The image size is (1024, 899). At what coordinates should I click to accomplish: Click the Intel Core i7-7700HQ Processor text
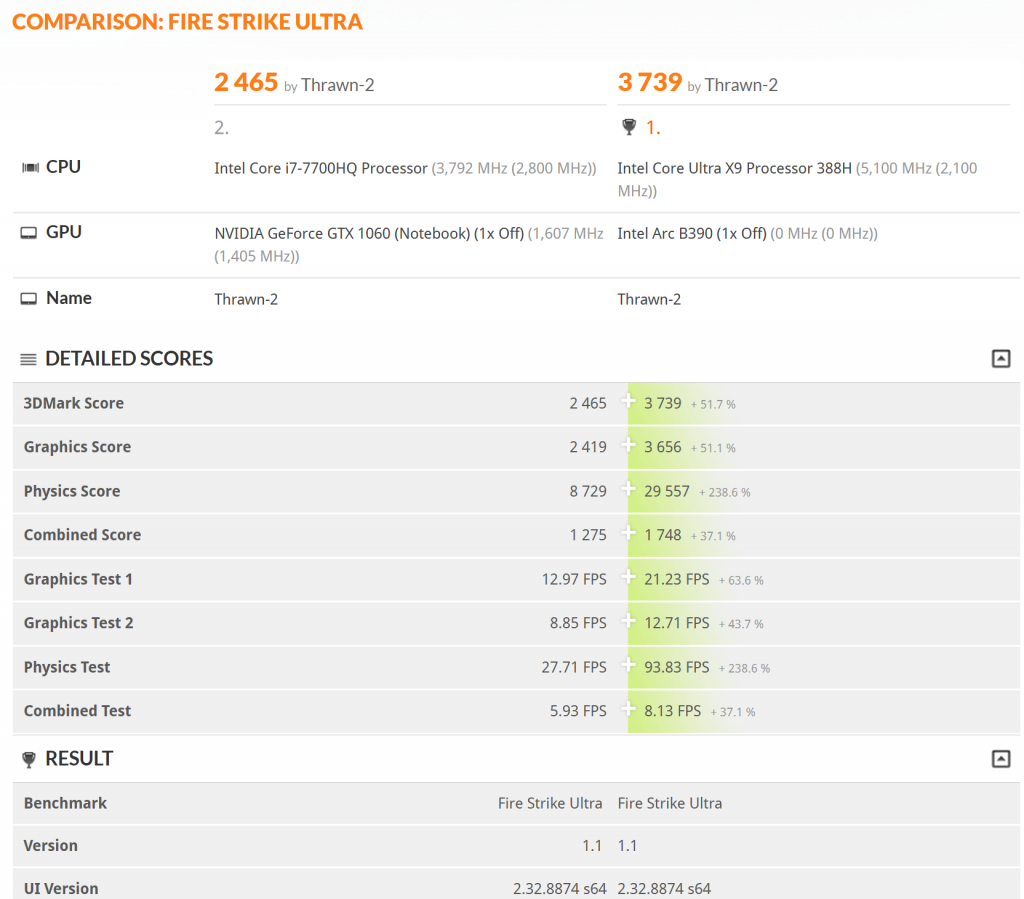click(321, 168)
